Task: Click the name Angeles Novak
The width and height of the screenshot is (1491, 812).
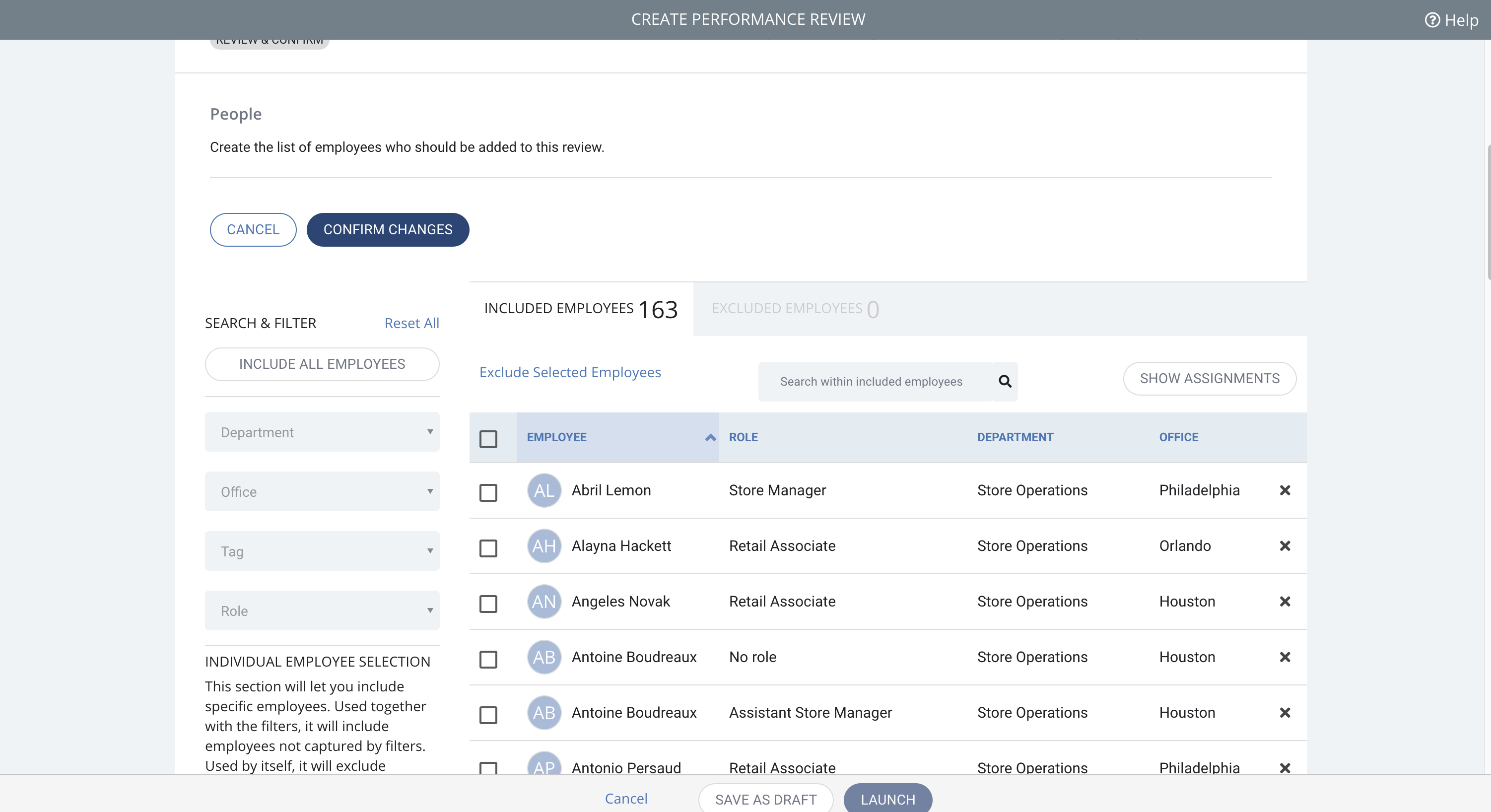Action: pos(620,602)
